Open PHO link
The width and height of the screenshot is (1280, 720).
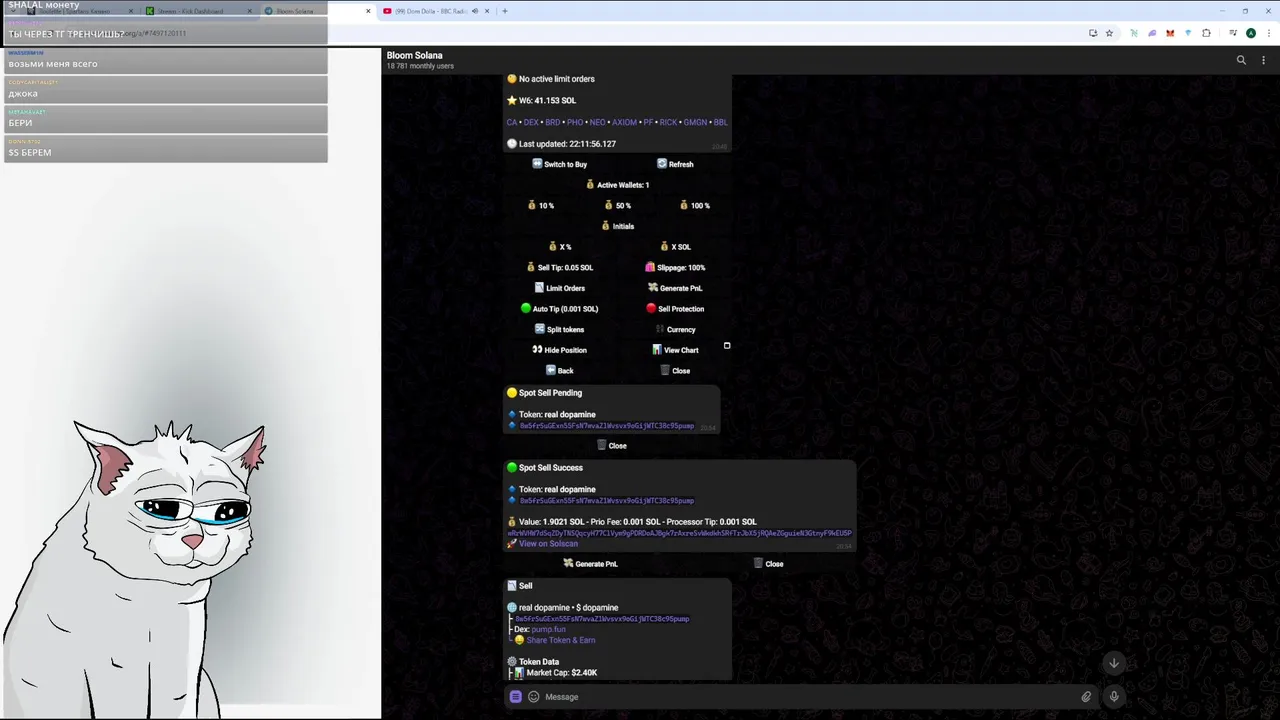click(x=575, y=122)
